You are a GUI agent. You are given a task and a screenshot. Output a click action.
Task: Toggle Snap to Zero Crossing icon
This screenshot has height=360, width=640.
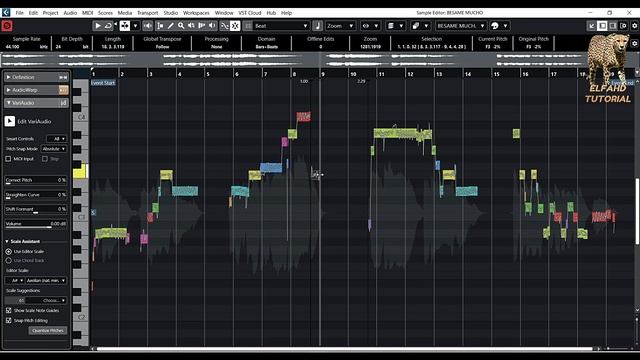[x=224, y=26]
